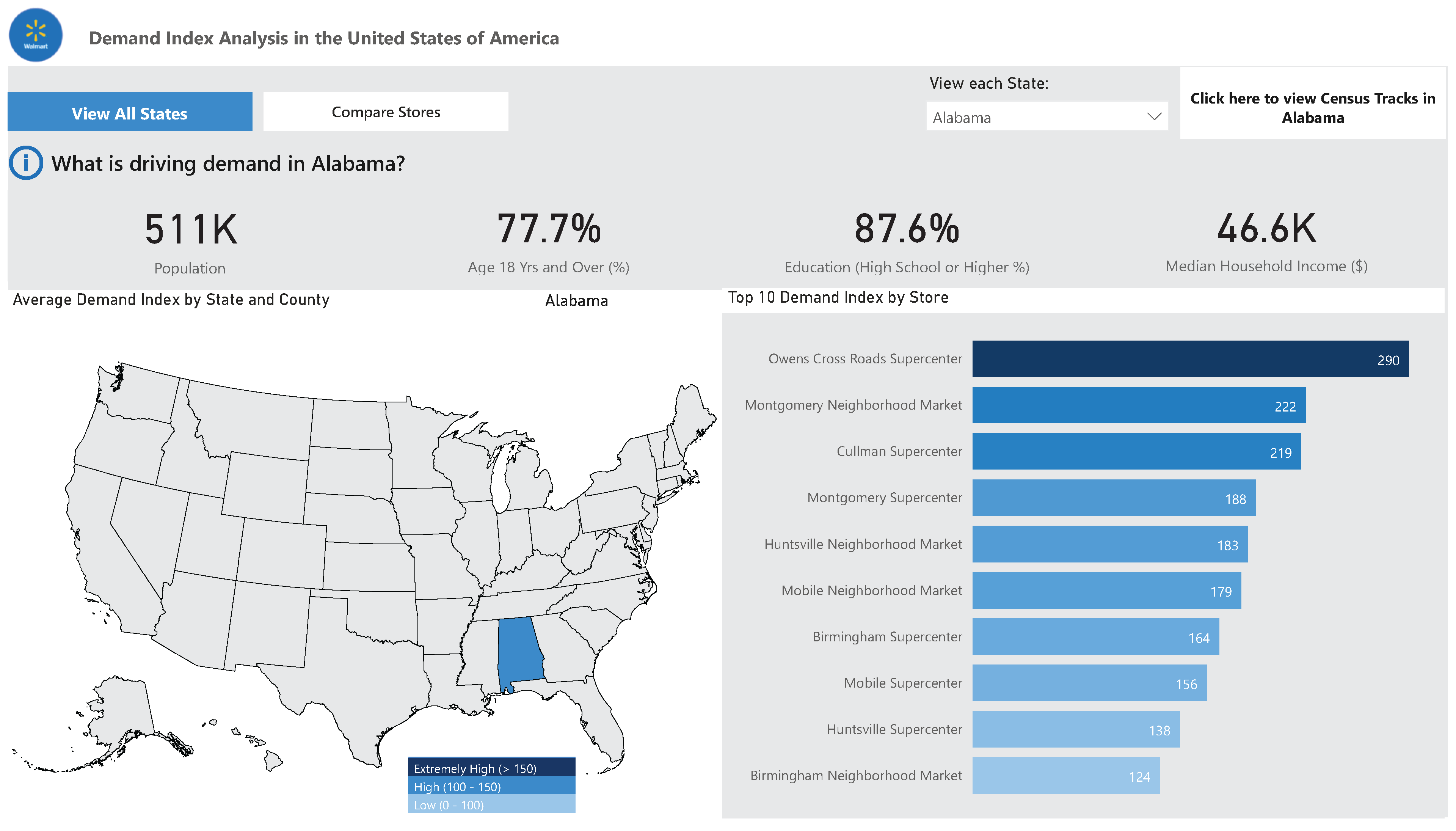Open the state dropdown chevron arrow

pos(1154,116)
